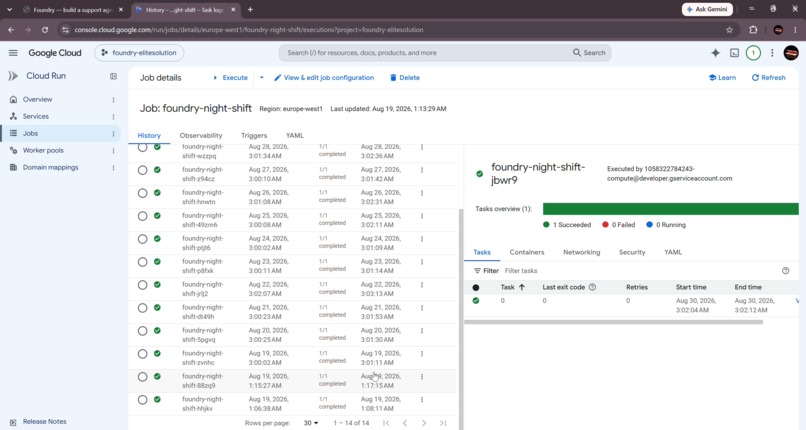The height and width of the screenshot is (430, 806).
Task: Open the foundry-elitesolution project picker
Action: point(139,53)
